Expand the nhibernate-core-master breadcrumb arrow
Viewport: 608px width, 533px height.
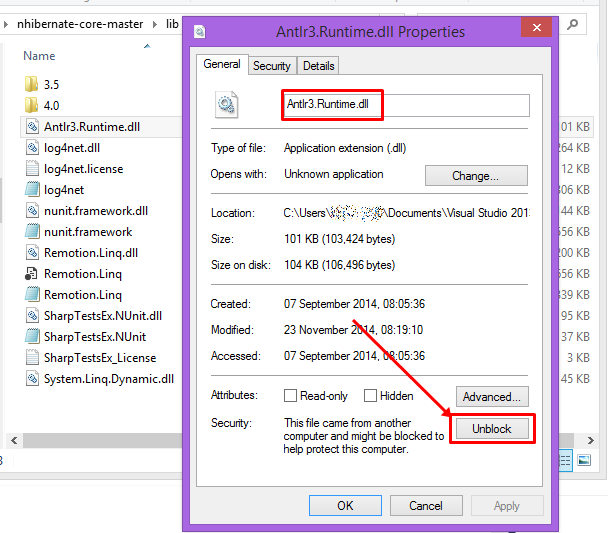coord(155,24)
